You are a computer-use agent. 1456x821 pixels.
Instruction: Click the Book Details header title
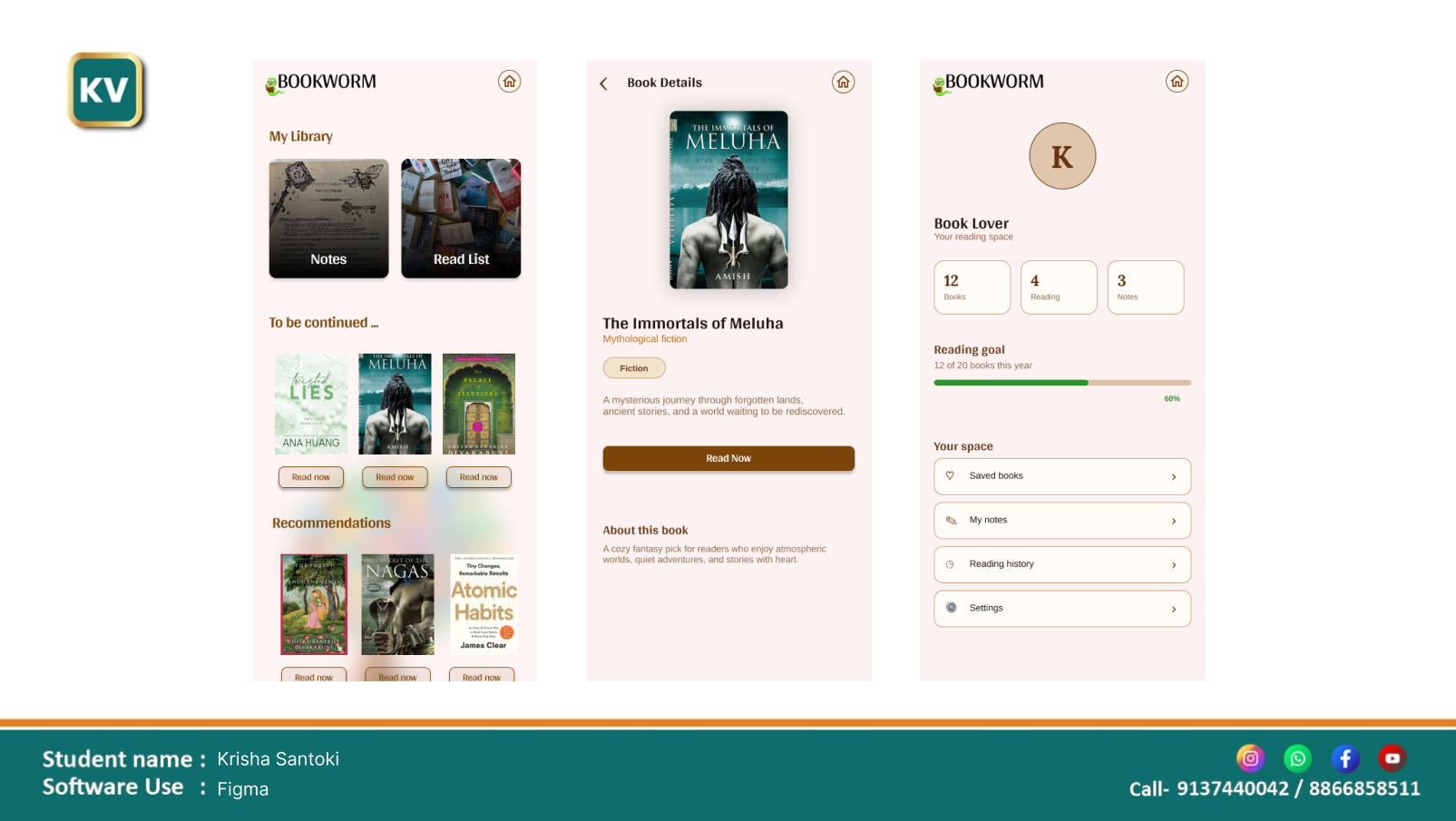pos(665,83)
